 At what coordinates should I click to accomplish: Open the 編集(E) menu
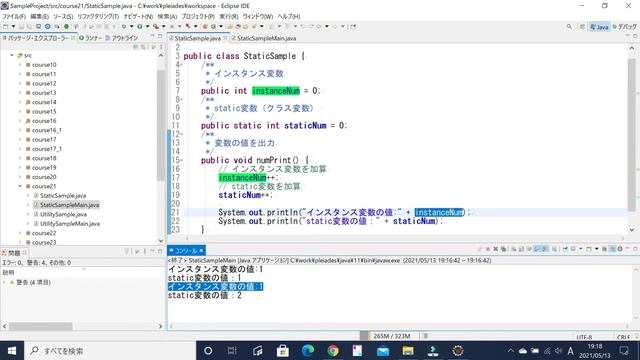[x=40, y=16]
